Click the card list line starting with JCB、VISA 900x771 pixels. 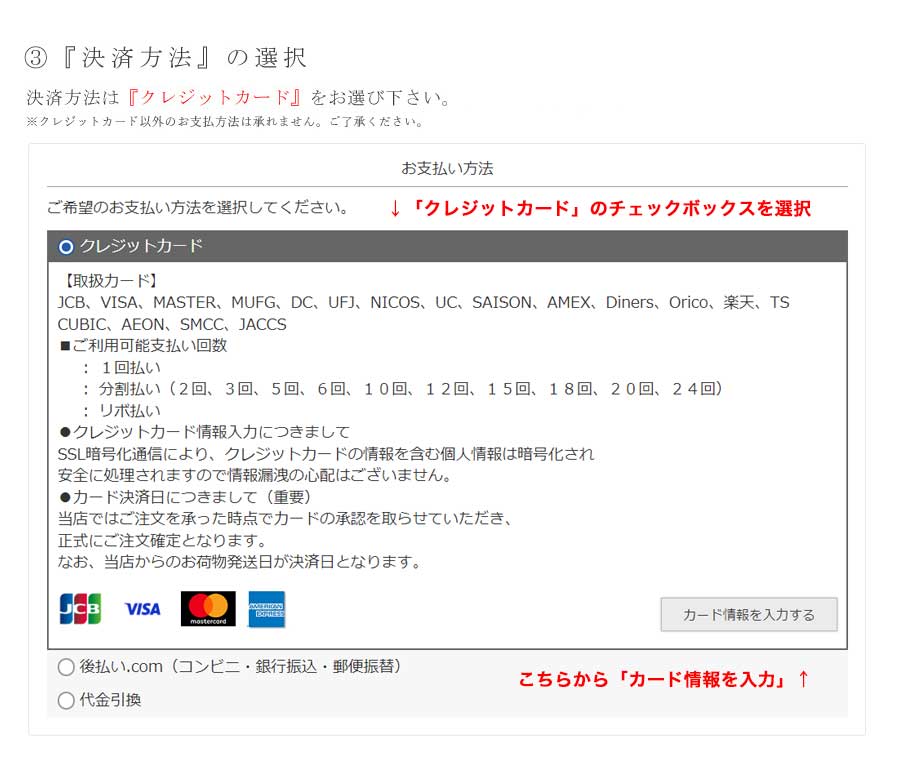[424, 303]
